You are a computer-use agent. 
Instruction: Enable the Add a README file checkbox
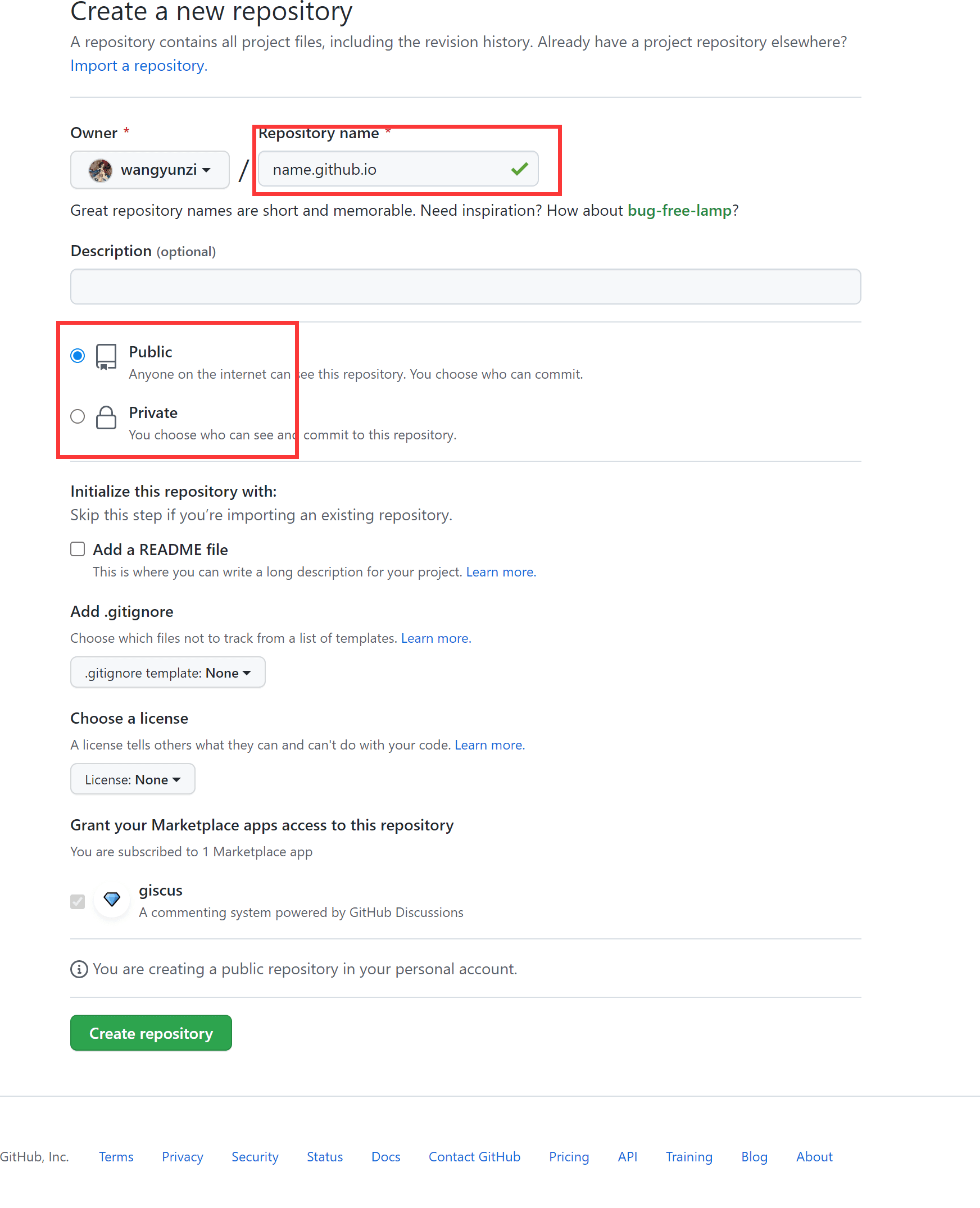[x=78, y=549]
